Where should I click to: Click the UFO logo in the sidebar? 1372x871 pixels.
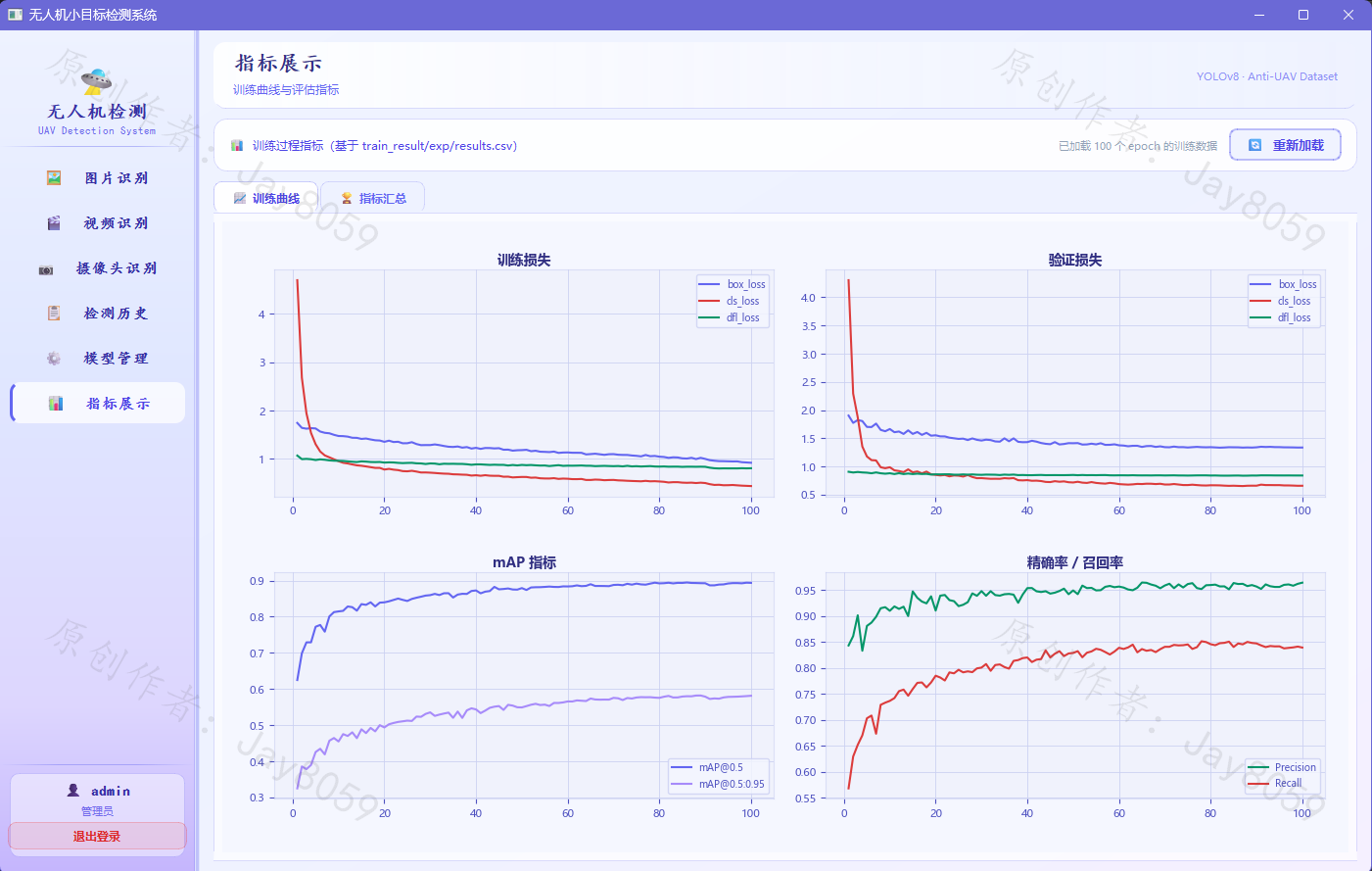[x=96, y=81]
